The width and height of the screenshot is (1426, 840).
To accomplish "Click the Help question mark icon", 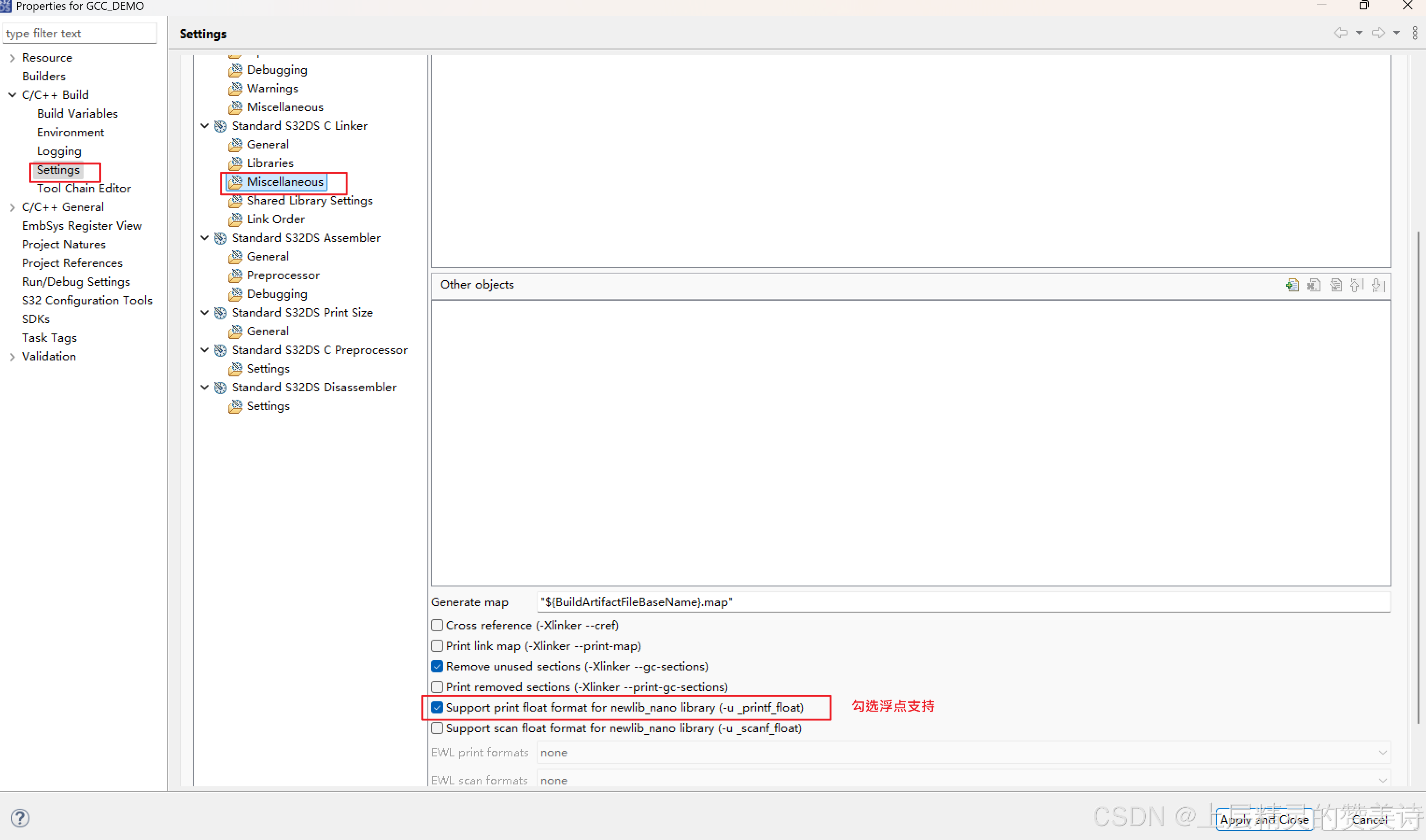I will tap(21, 818).
